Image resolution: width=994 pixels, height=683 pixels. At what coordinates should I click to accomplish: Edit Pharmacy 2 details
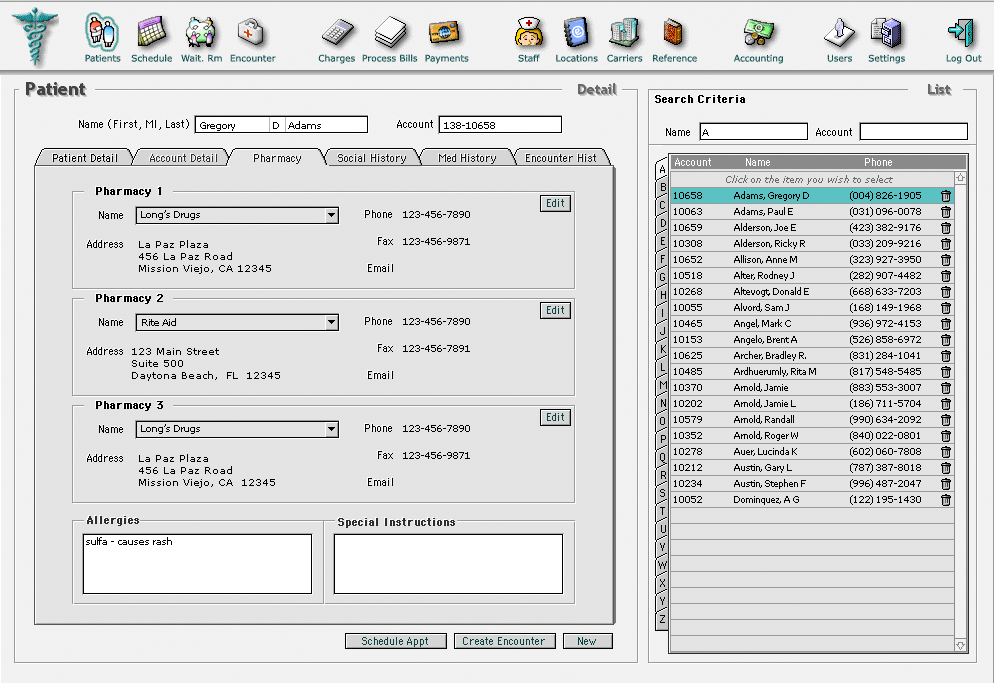tap(555, 311)
